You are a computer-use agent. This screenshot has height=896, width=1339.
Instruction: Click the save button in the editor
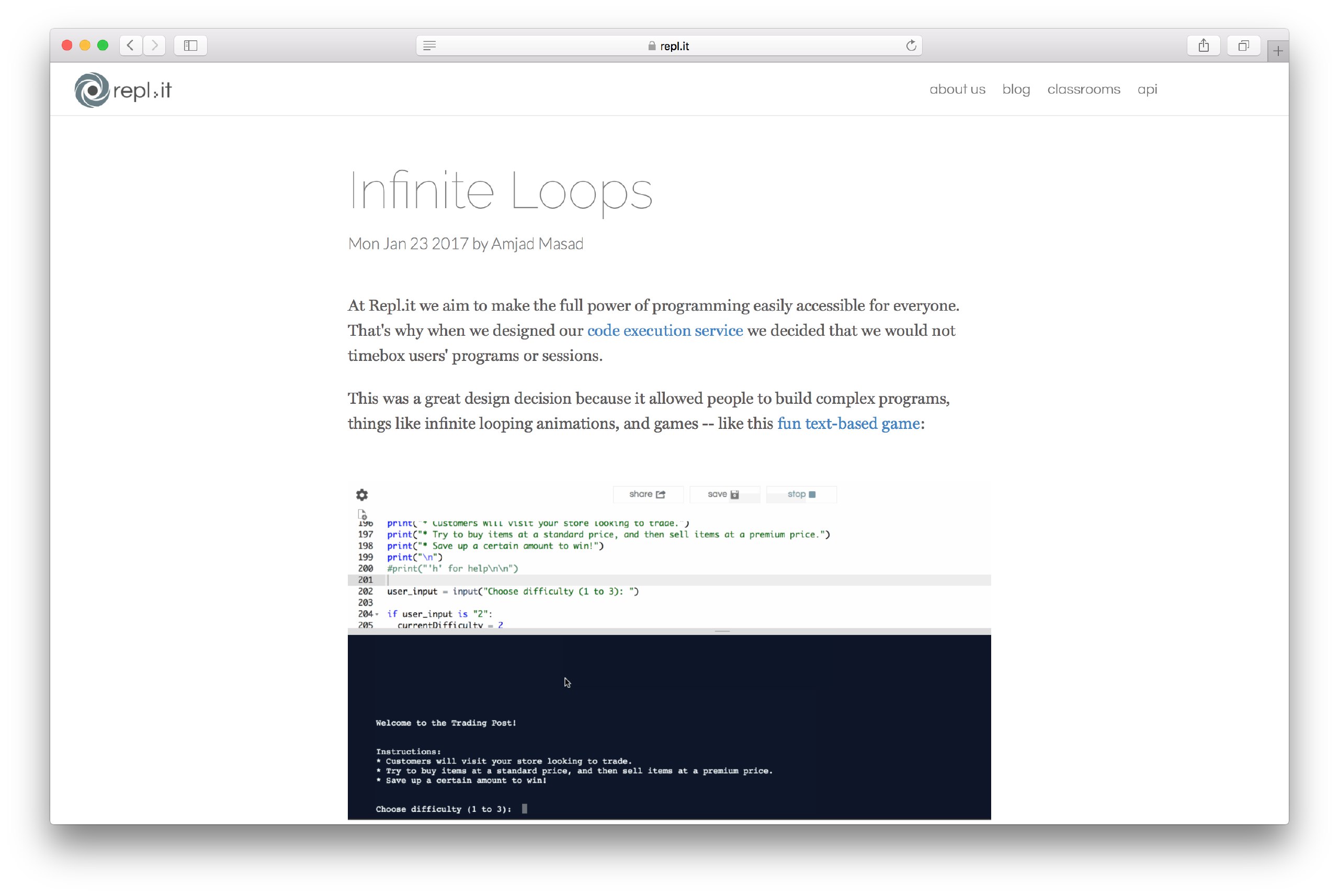tap(724, 494)
